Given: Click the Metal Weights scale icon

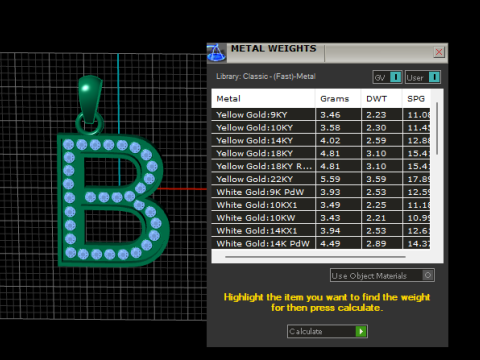Looking at the screenshot, I should [x=216, y=53].
